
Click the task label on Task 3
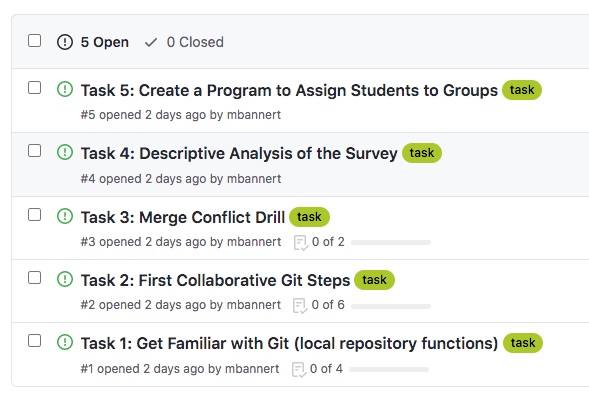[310, 217]
